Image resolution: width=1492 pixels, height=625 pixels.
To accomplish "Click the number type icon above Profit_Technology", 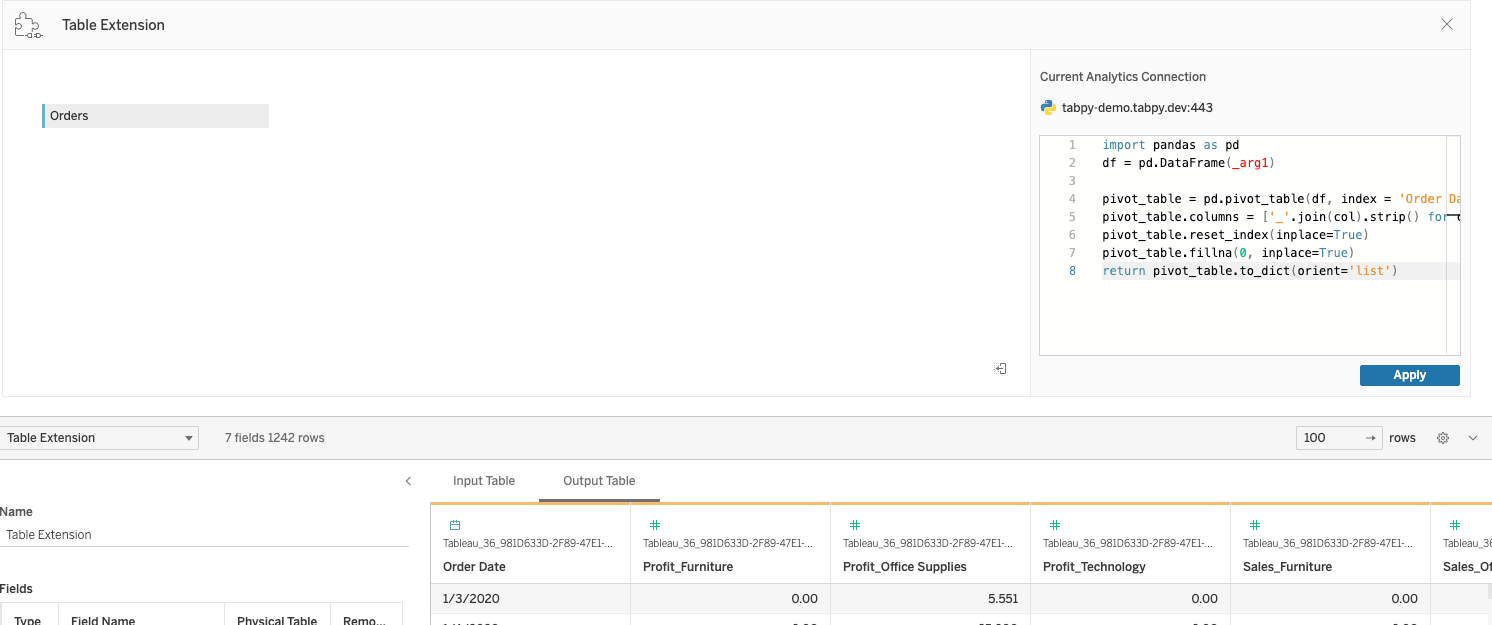I will click(x=1055, y=525).
